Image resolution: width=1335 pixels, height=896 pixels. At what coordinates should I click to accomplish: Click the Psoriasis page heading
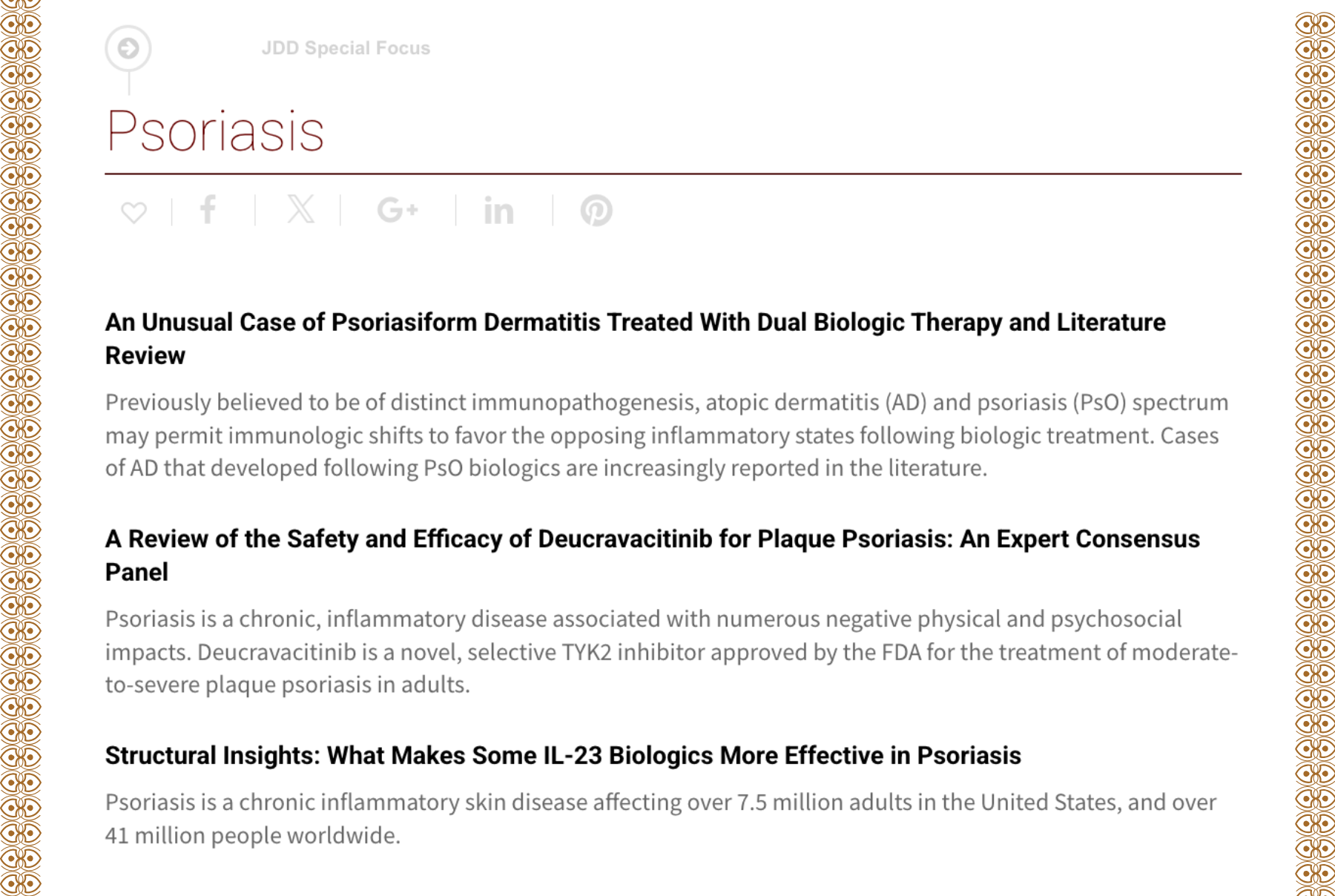click(215, 132)
